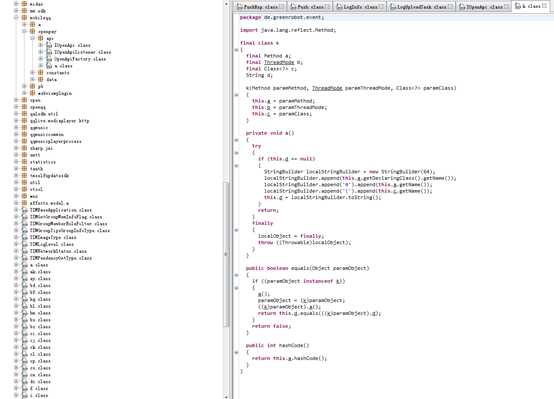554x399 pixels.
Task: Follow ThreadMode link in constructor parameters
Action: click(327, 88)
